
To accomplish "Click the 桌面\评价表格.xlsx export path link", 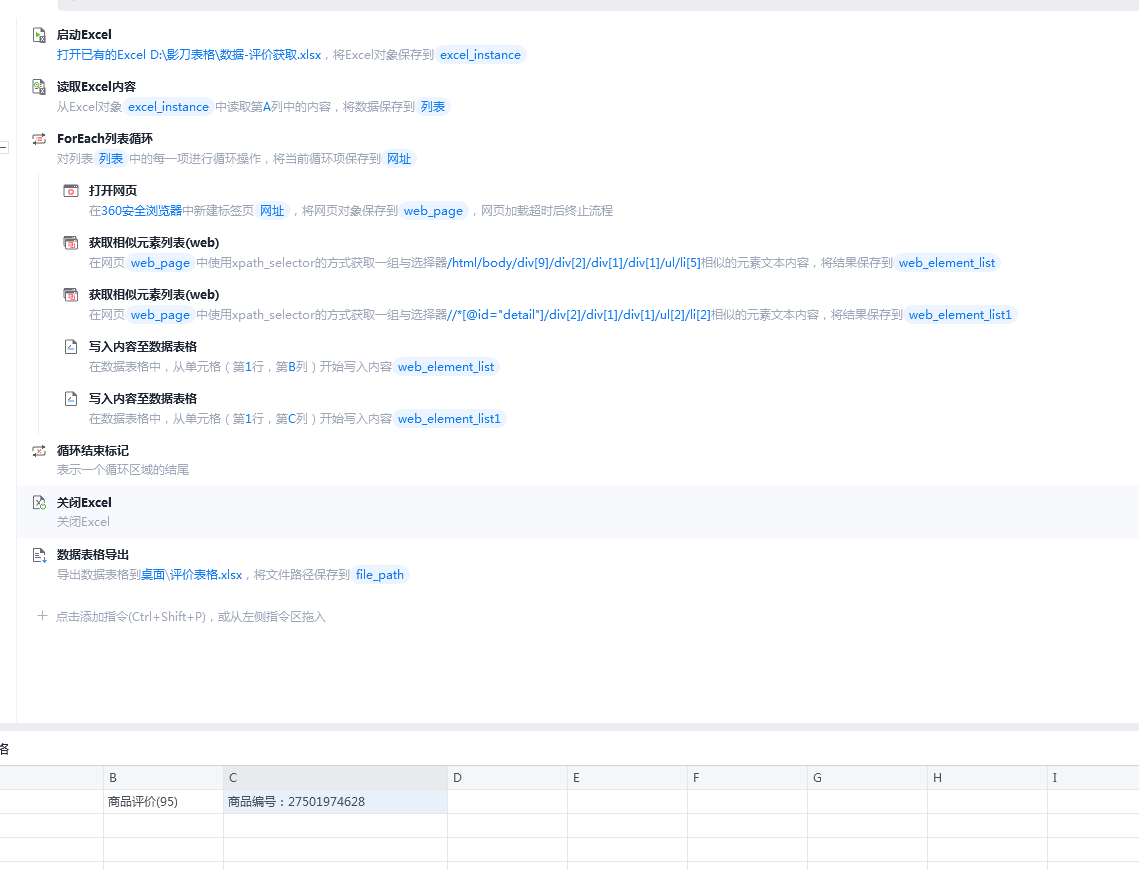I will click(192, 575).
